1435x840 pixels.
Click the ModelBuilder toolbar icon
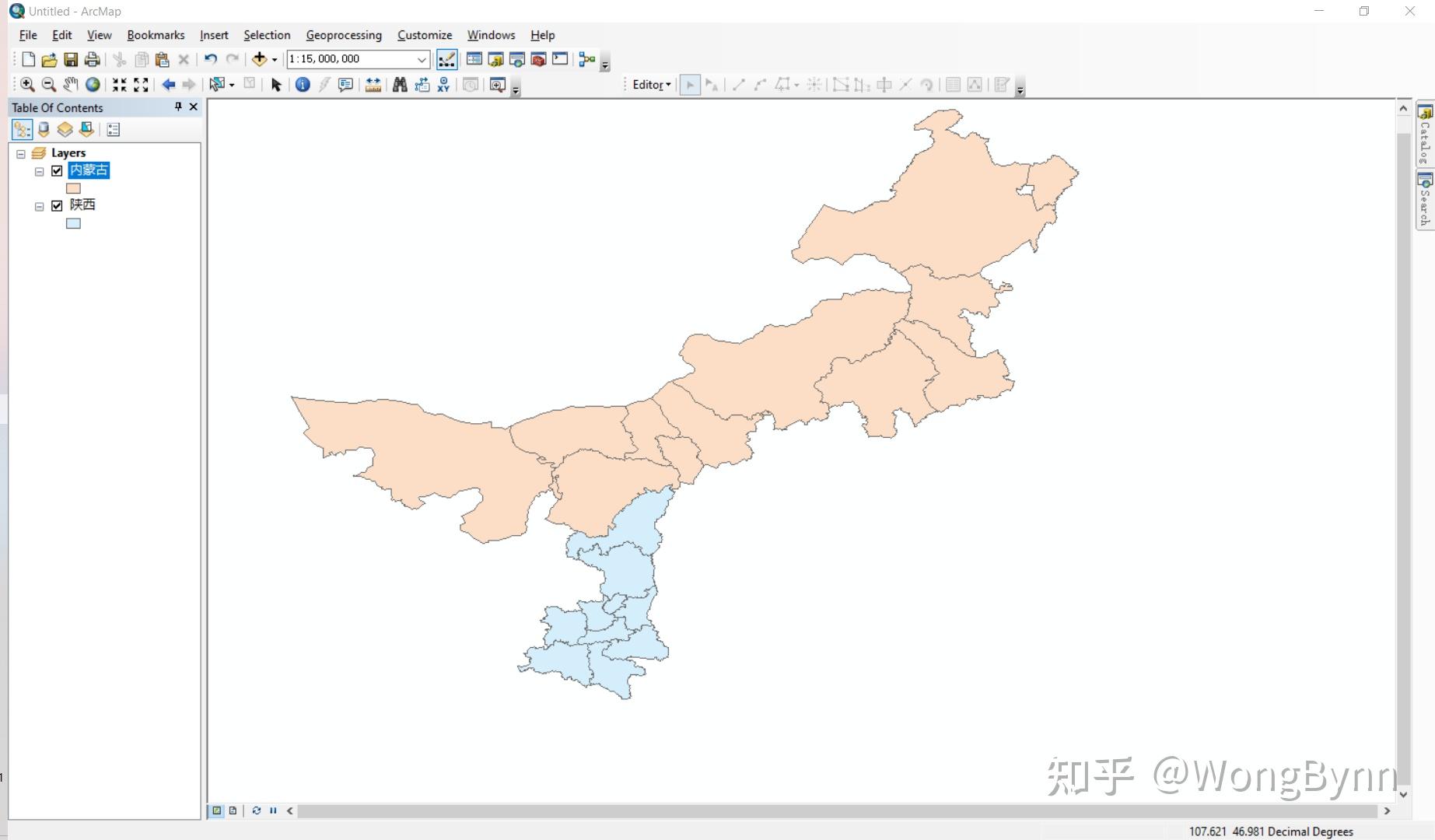click(x=586, y=59)
